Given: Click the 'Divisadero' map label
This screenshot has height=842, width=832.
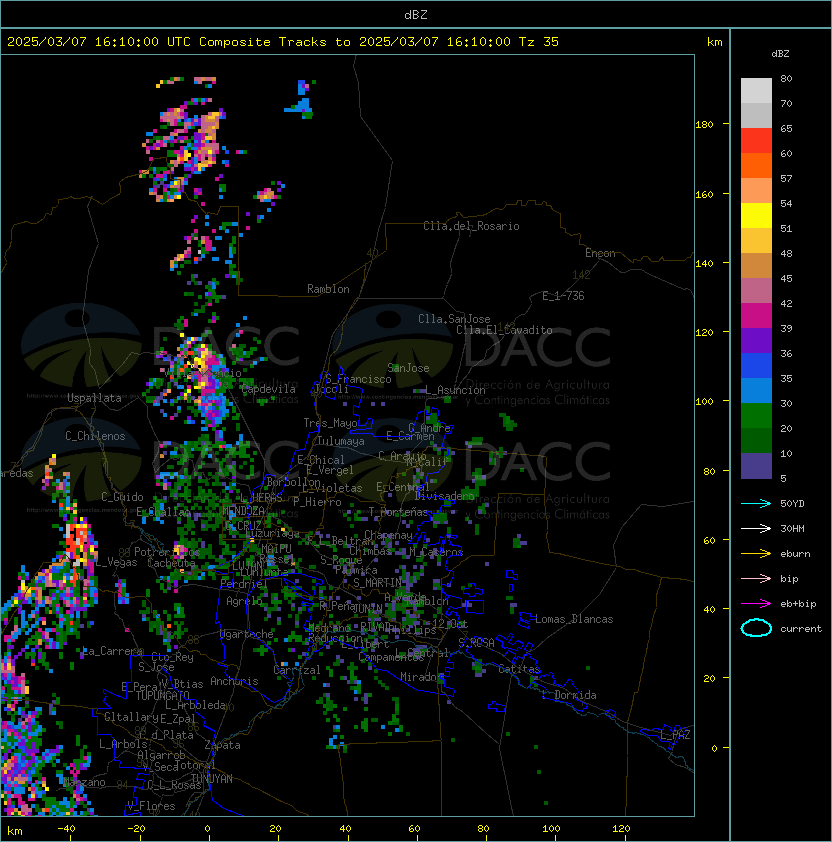Looking at the screenshot, I should click(444, 496).
